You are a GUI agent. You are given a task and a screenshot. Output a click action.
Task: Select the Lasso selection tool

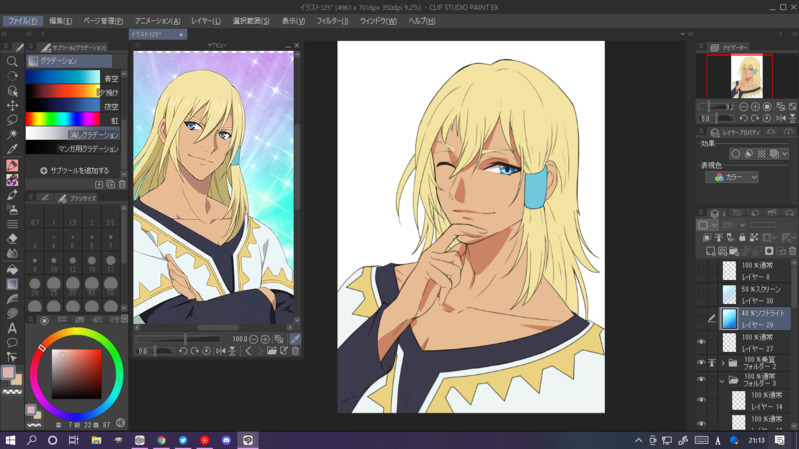pos(12,120)
